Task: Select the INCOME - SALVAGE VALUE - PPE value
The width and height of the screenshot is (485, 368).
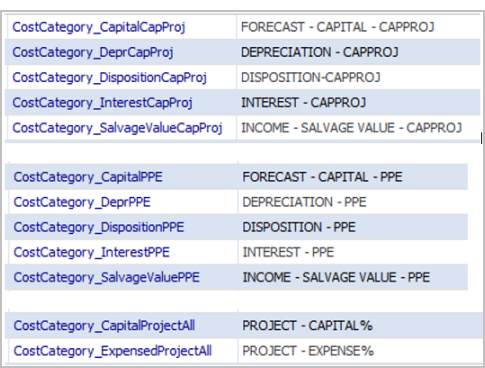Action: pos(336,277)
